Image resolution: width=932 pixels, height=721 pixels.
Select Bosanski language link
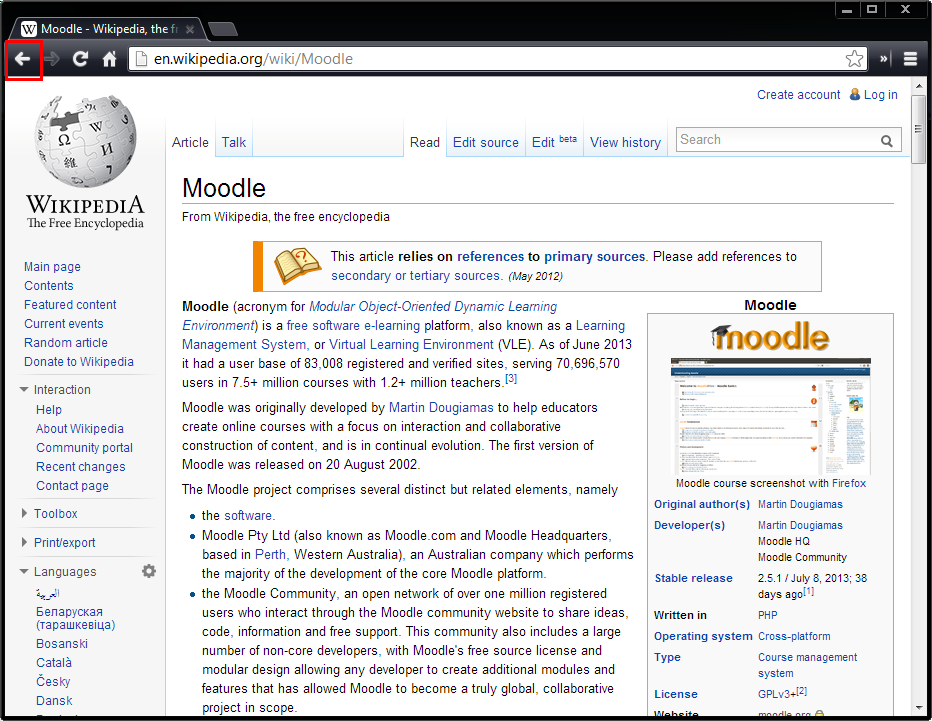point(62,644)
